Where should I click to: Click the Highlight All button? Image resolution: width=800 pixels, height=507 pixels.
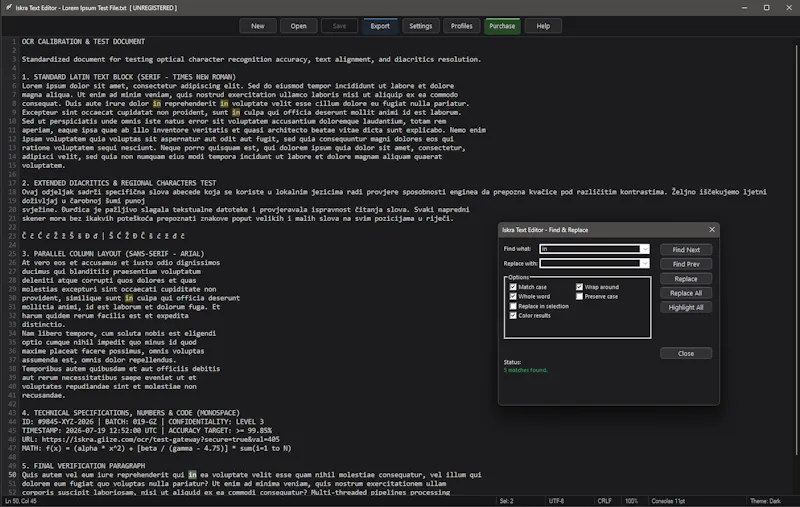coord(686,307)
